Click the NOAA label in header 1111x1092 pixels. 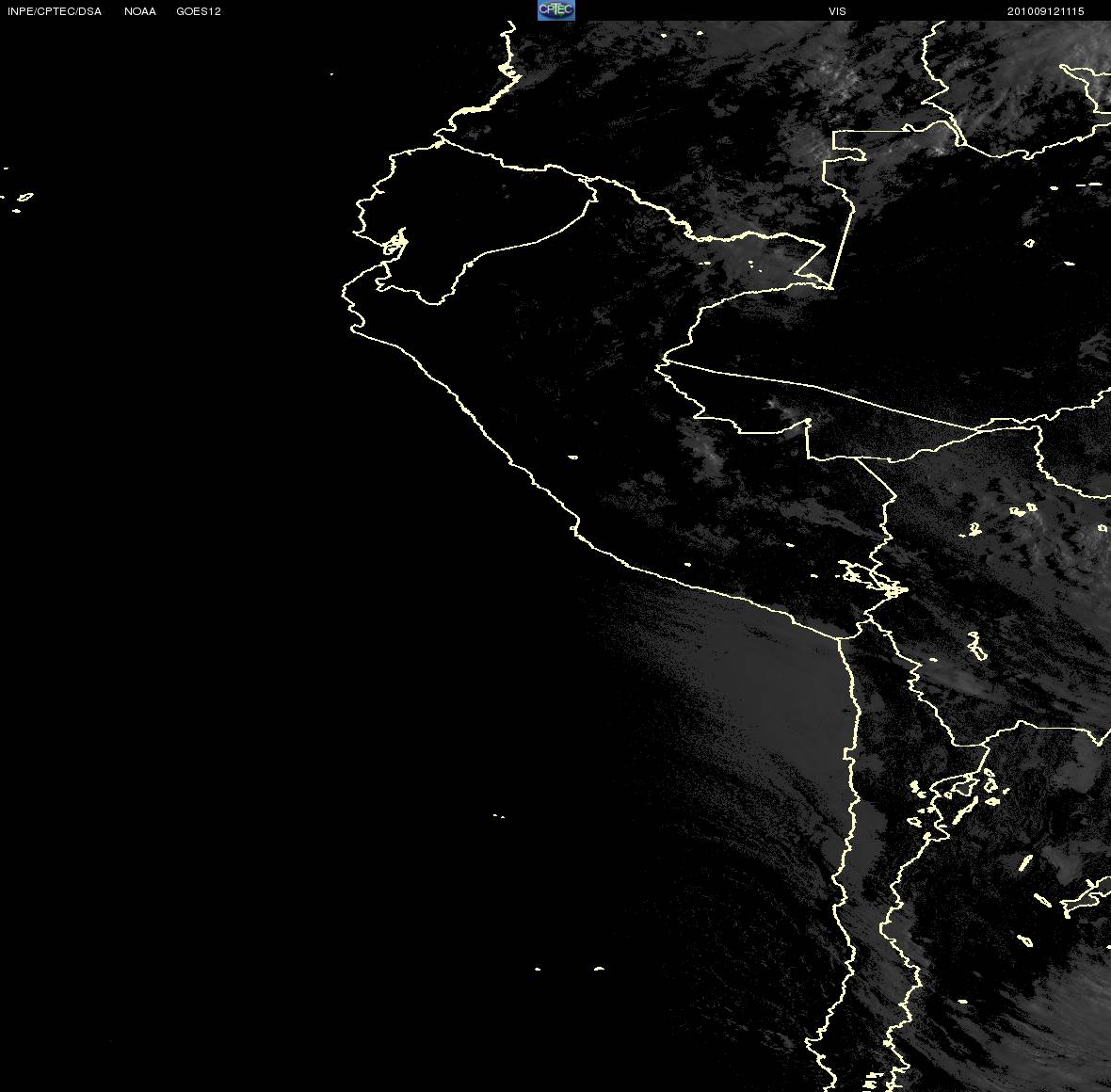(140, 11)
